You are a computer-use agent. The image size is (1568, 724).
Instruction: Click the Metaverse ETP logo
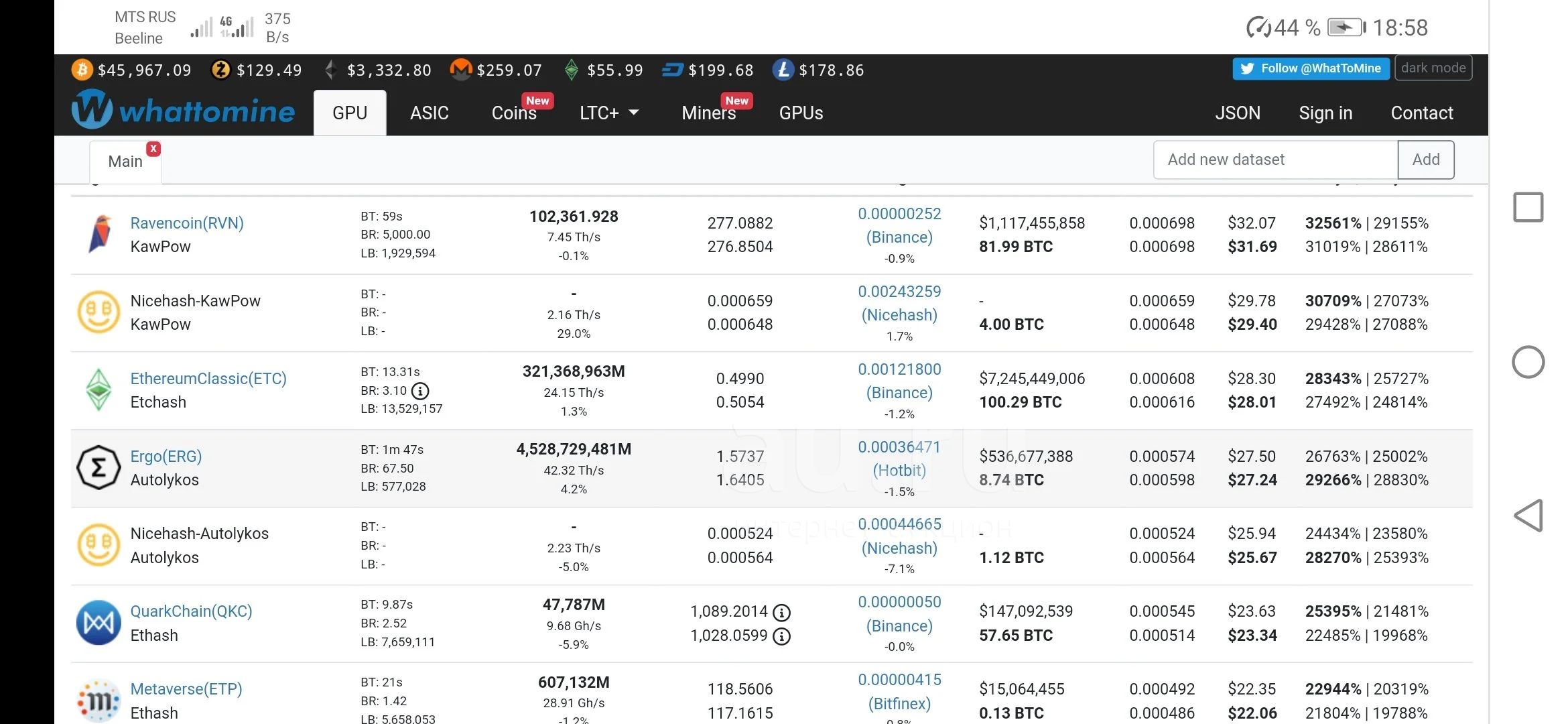(x=99, y=701)
